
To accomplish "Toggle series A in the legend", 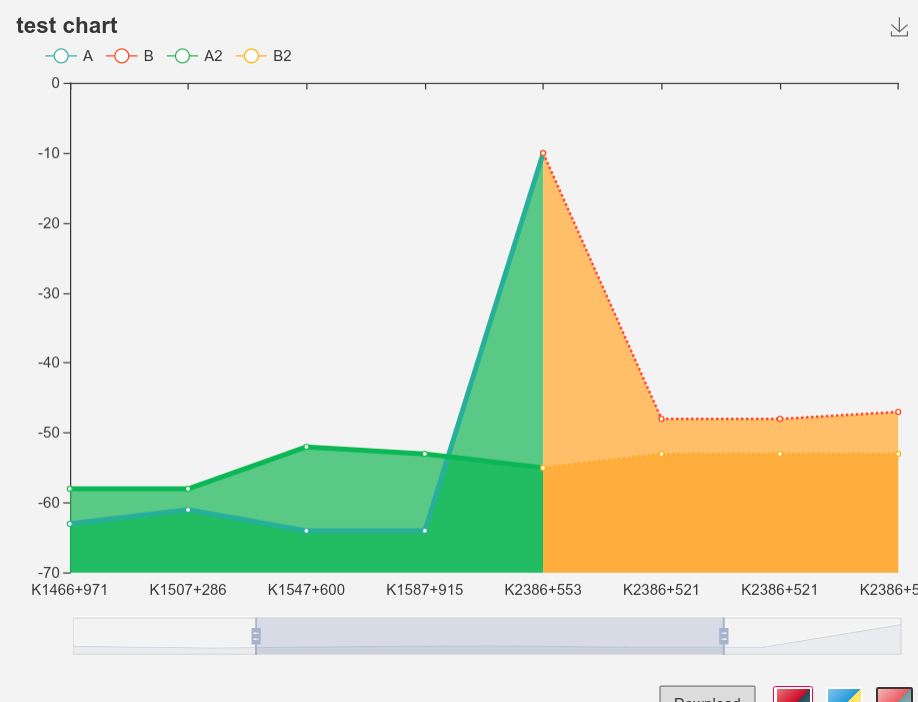I will coord(69,56).
